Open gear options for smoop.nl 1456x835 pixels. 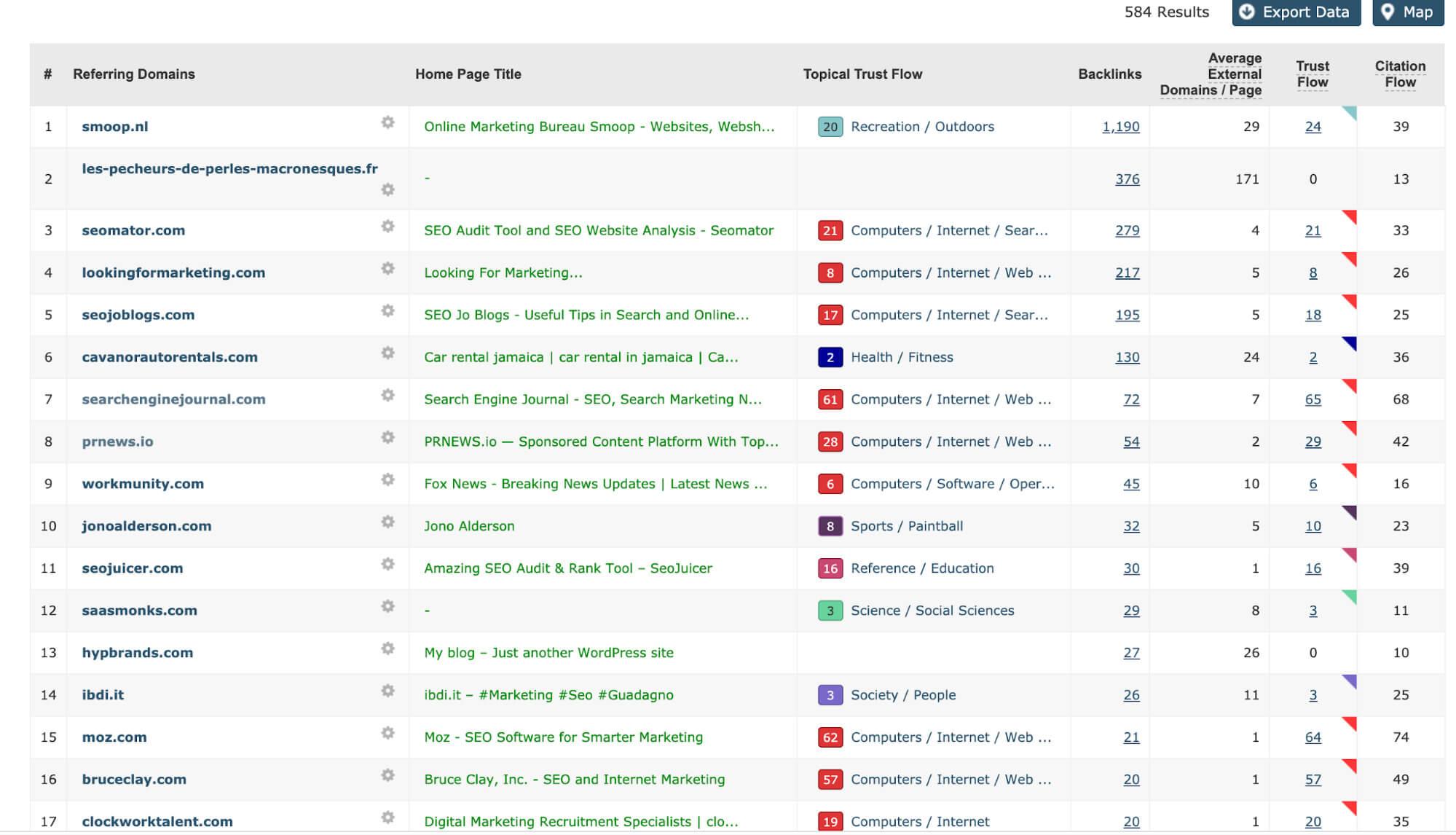point(388,122)
